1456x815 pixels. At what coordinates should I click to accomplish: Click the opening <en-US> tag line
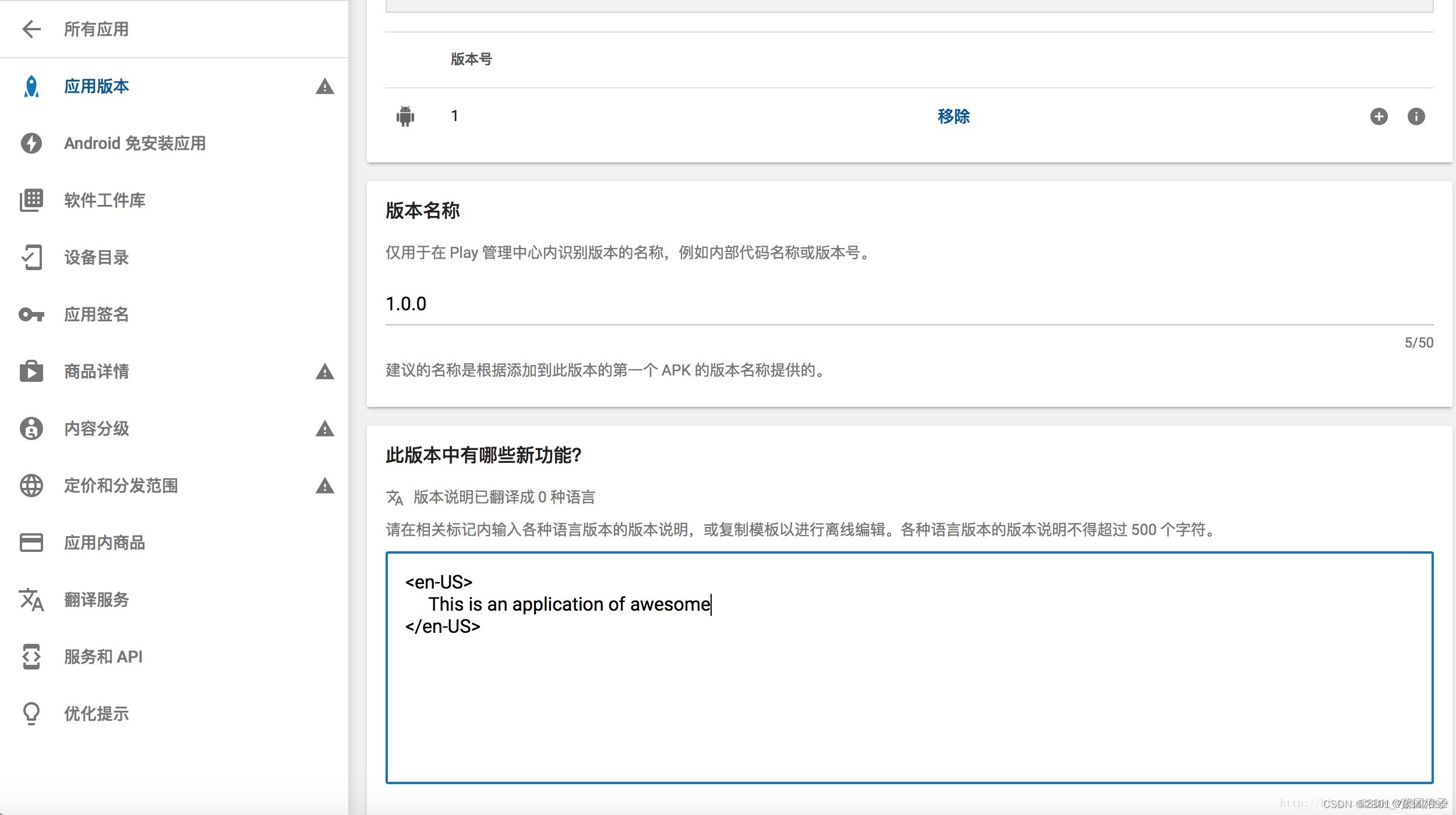pos(439,583)
